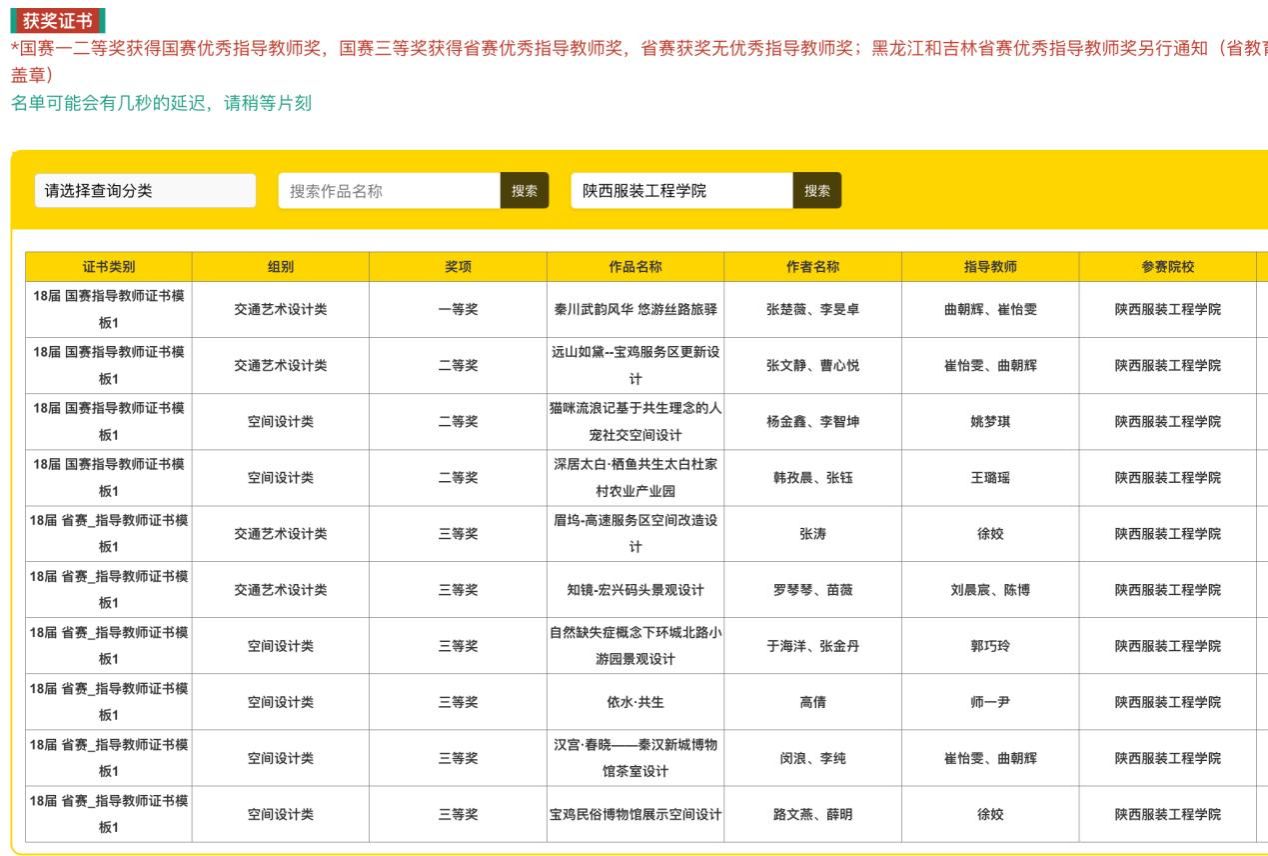Viewport: 1268px width, 856px height.
Task: Click the 组别 column header
Action: coord(281,267)
